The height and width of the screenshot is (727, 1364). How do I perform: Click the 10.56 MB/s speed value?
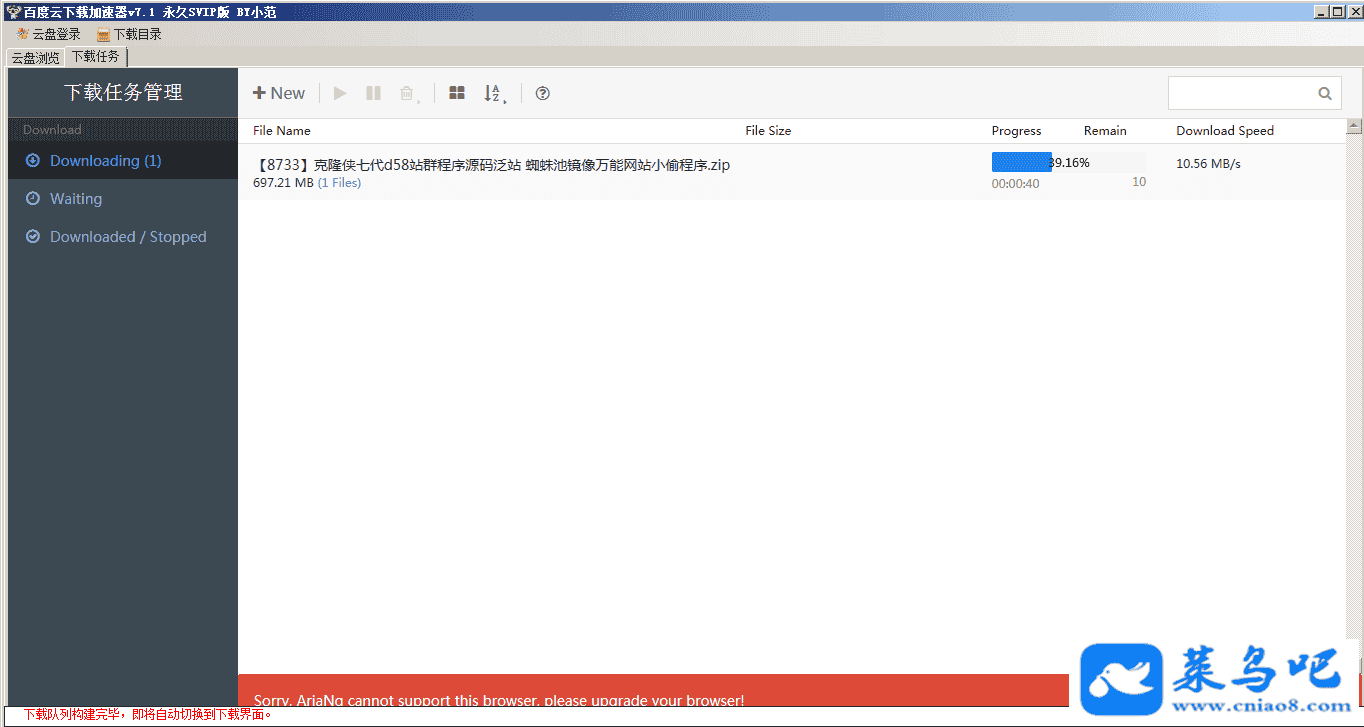tap(1208, 164)
